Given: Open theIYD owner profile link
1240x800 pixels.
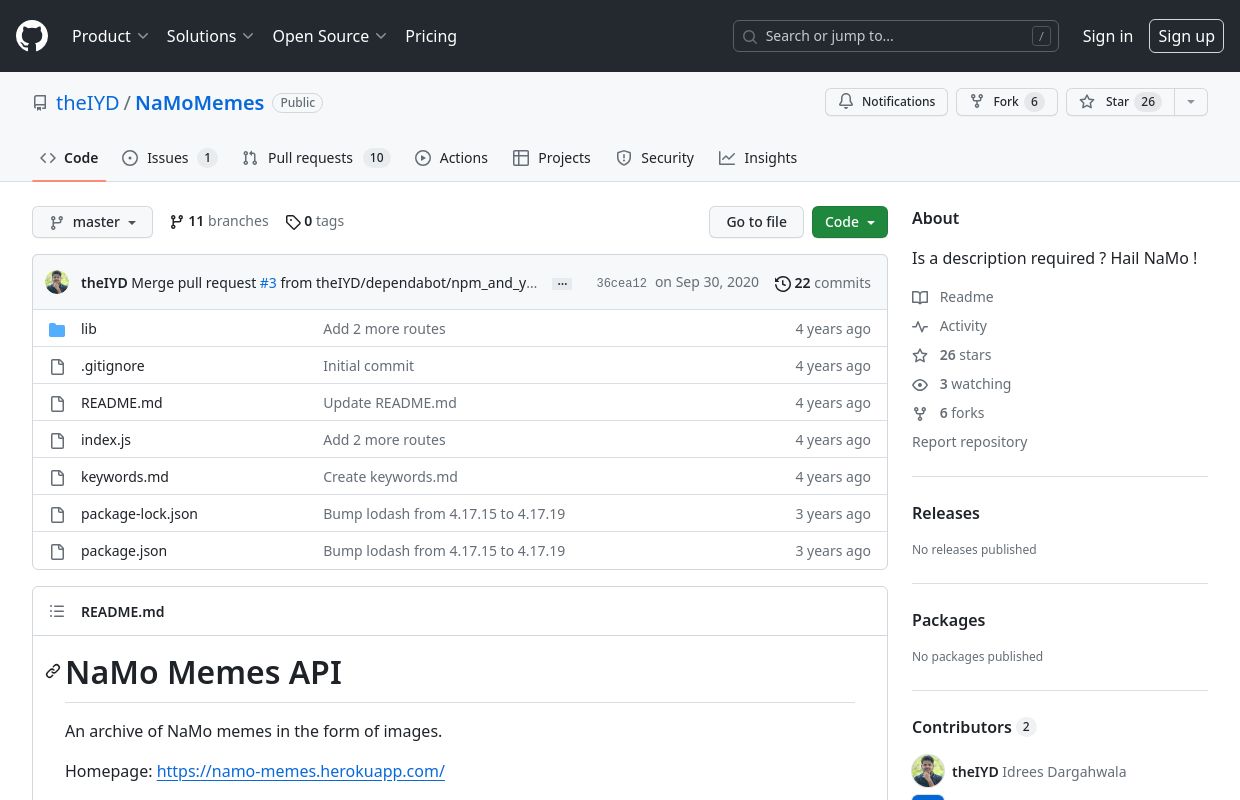Looking at the screenshot, I should click(87, 103).
